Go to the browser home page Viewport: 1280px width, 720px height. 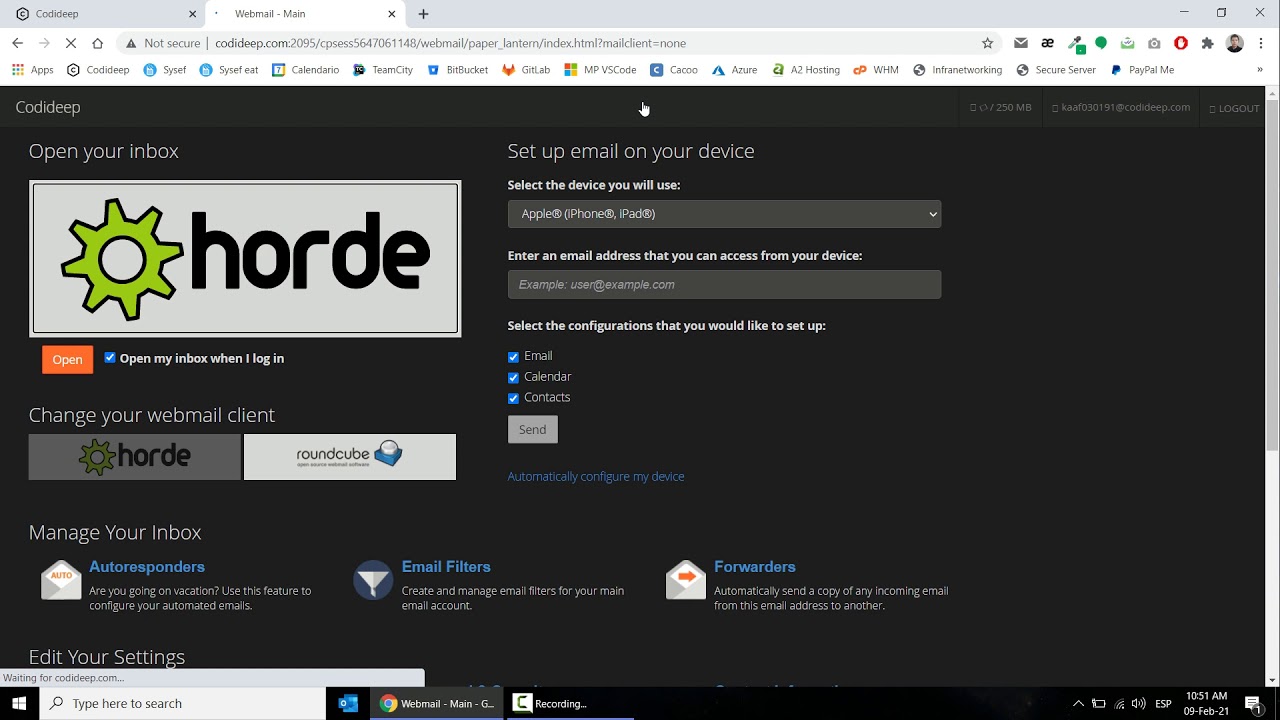pos(97,43)
